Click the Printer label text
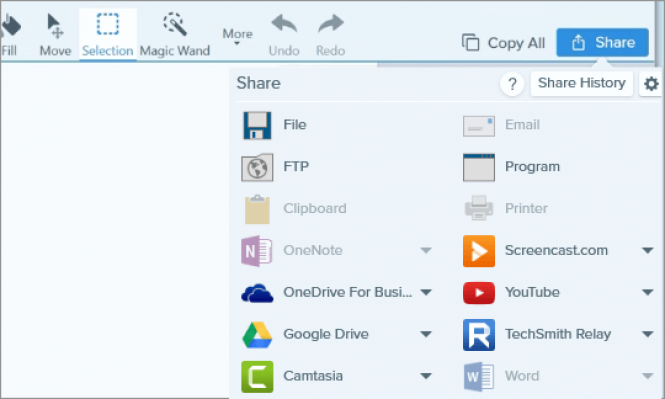Screen dimensions: 665x399 (526, 208)
